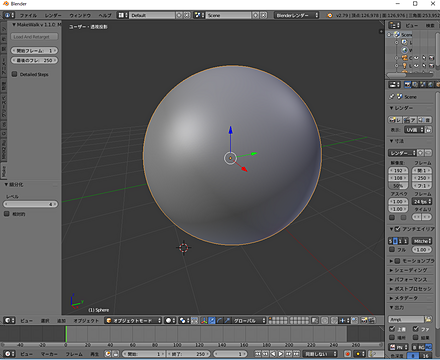
Task: Toggle the checkbox under the level slider
Action: (x=6, y=214)
